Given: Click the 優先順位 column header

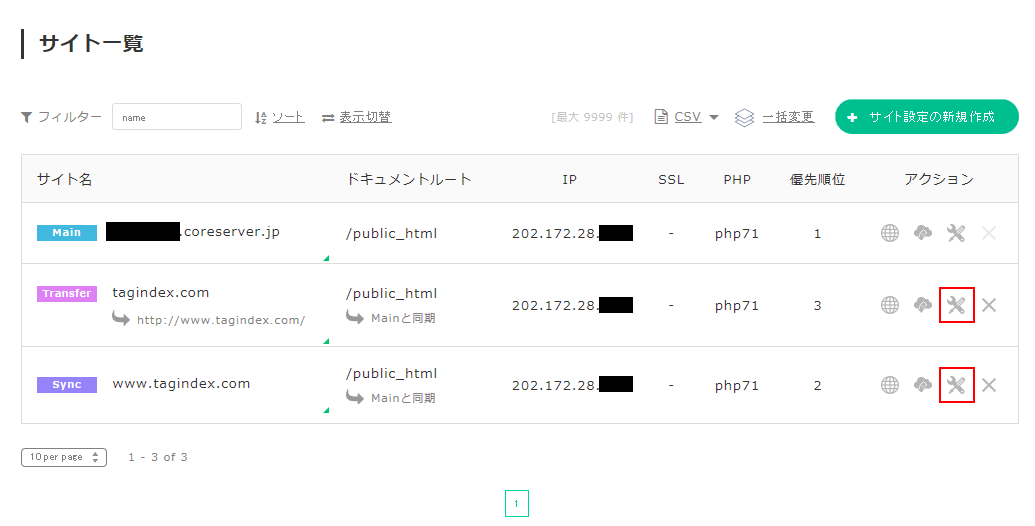Looking at the screenshot, I should (817, 180).
